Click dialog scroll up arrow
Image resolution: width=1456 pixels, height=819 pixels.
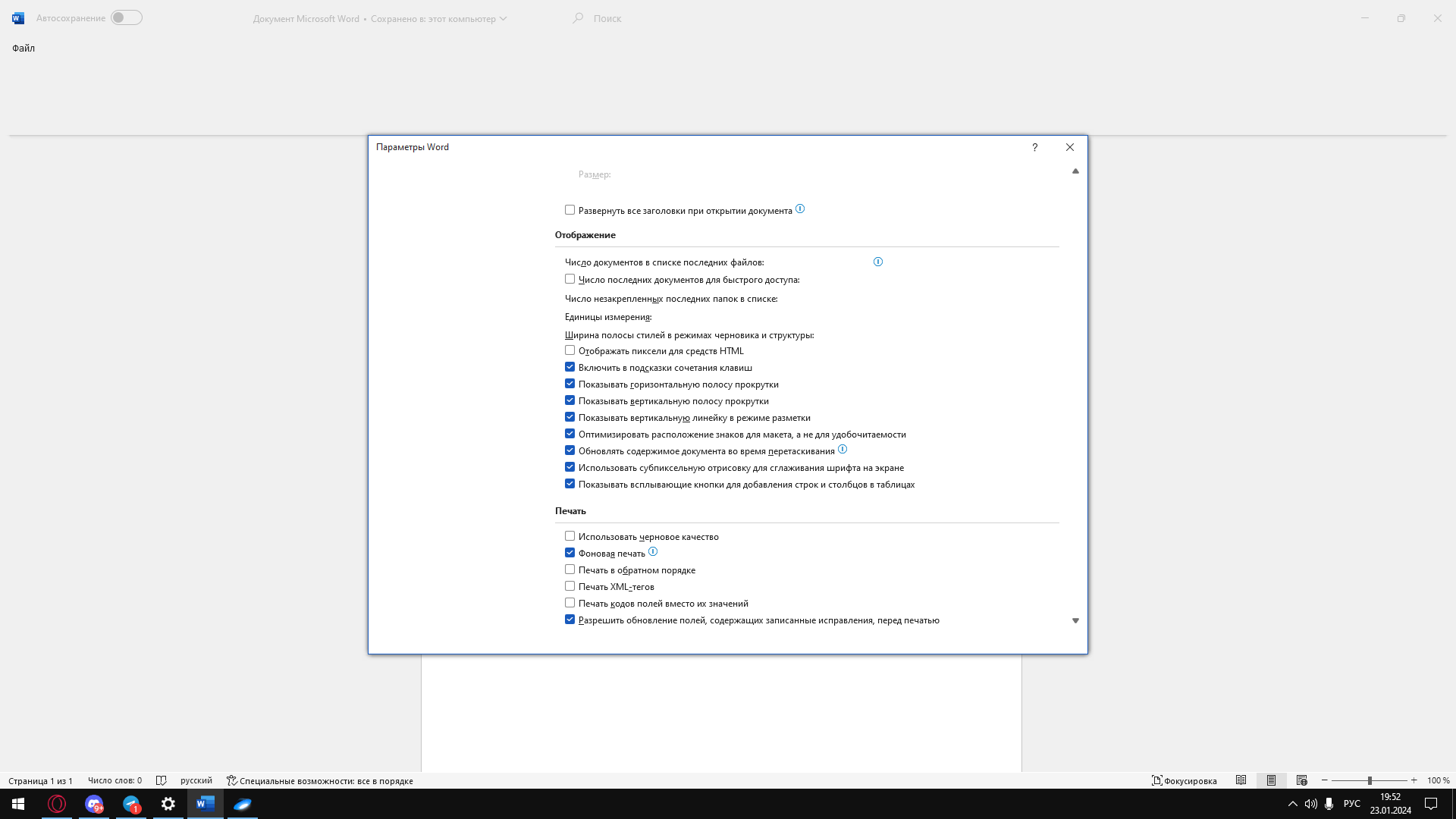pyautogui.click(x=1075, y=171)
